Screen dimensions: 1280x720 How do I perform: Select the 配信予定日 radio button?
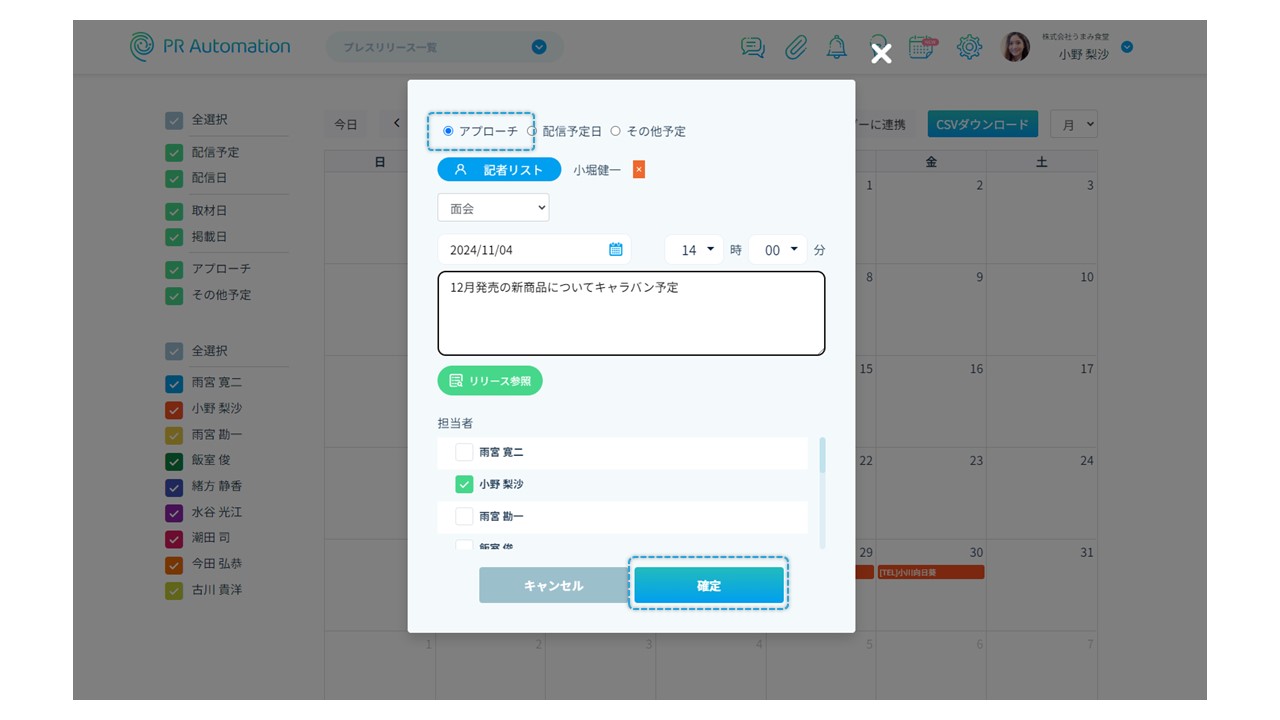(x=533, y=131)
